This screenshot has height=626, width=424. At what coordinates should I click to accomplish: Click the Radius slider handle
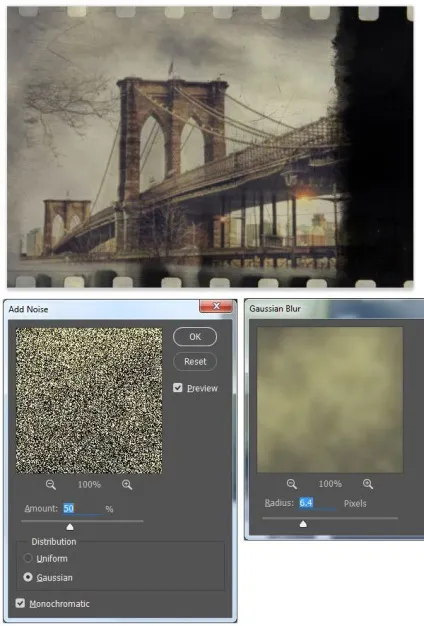pos(303,524)
